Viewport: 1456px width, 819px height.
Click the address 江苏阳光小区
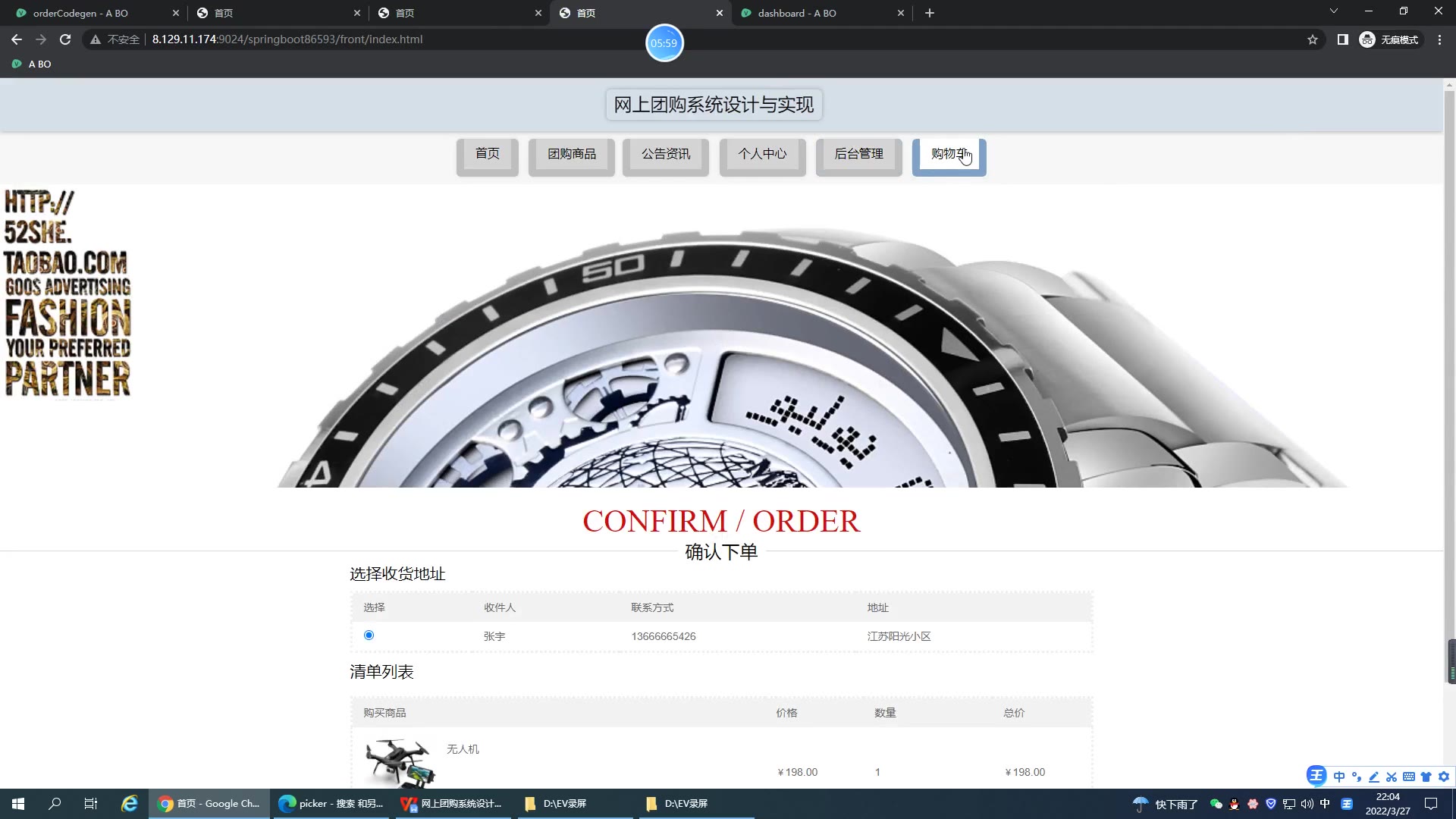click(899, 637)
